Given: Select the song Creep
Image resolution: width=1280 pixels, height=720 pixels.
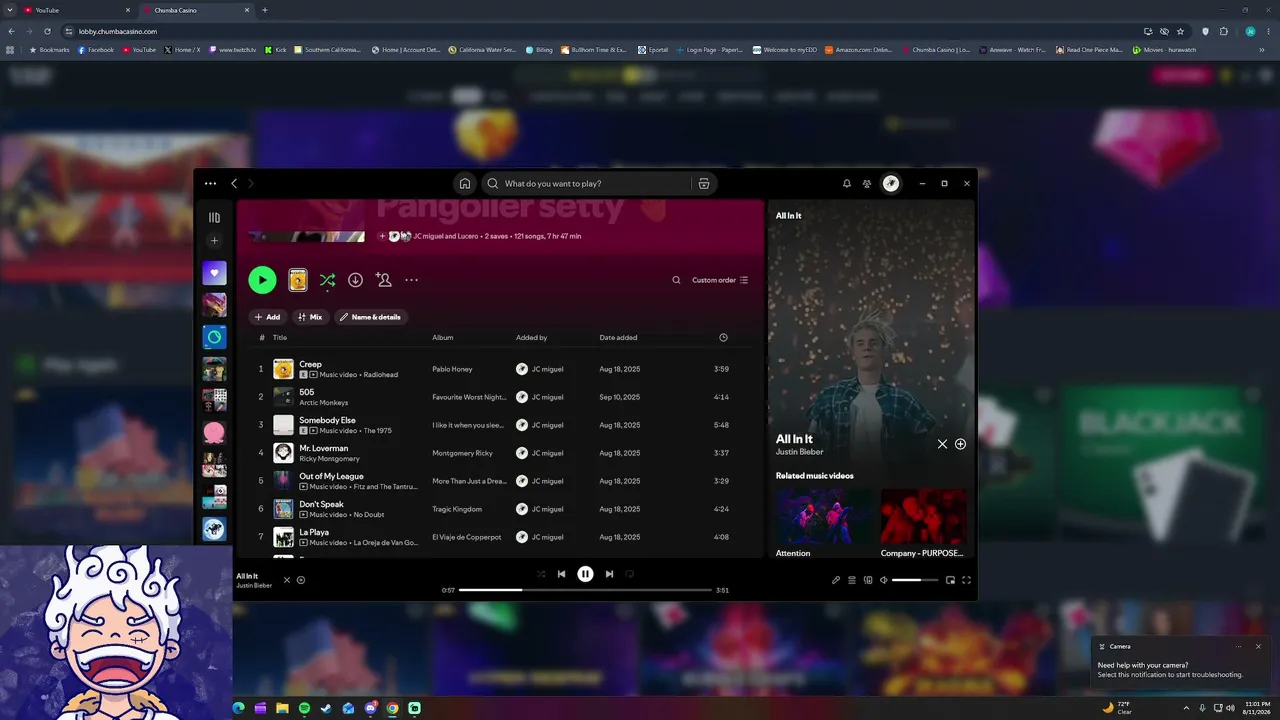Looking at the screenshot, I should 311,364.
